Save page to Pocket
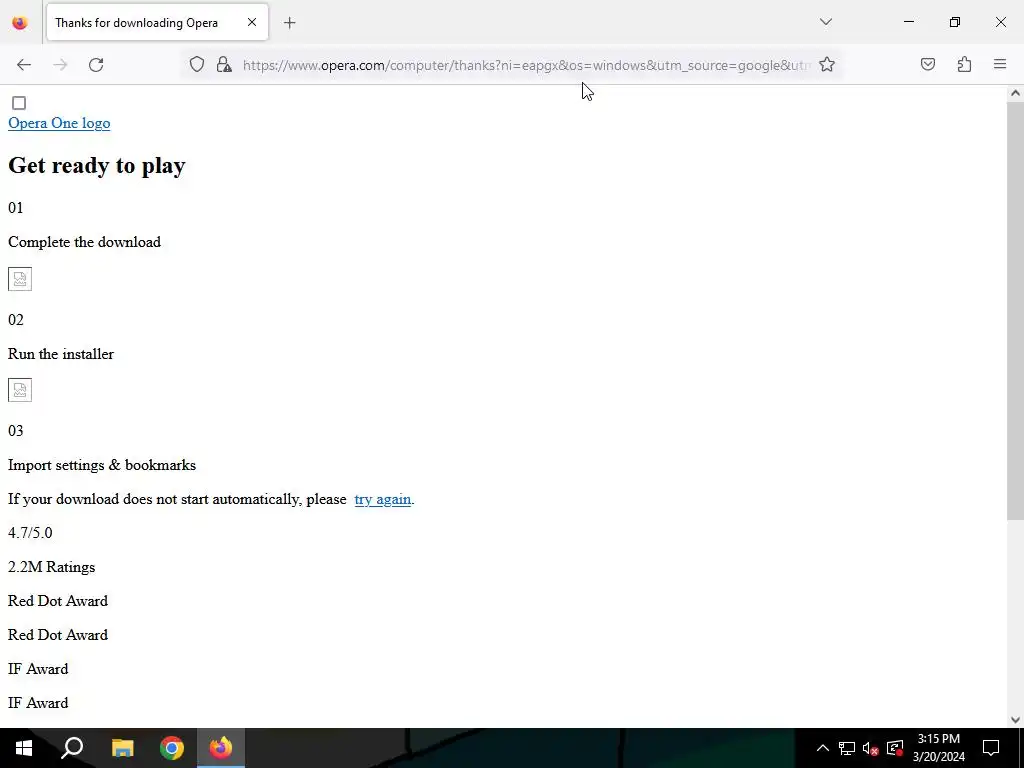 928,64
